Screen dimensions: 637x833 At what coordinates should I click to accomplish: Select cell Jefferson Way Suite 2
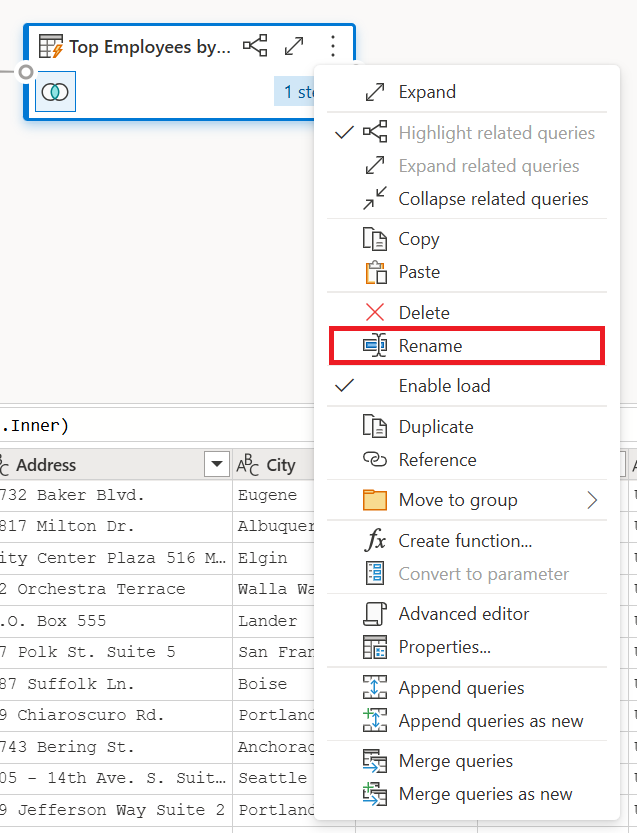[x=115, y=810]
